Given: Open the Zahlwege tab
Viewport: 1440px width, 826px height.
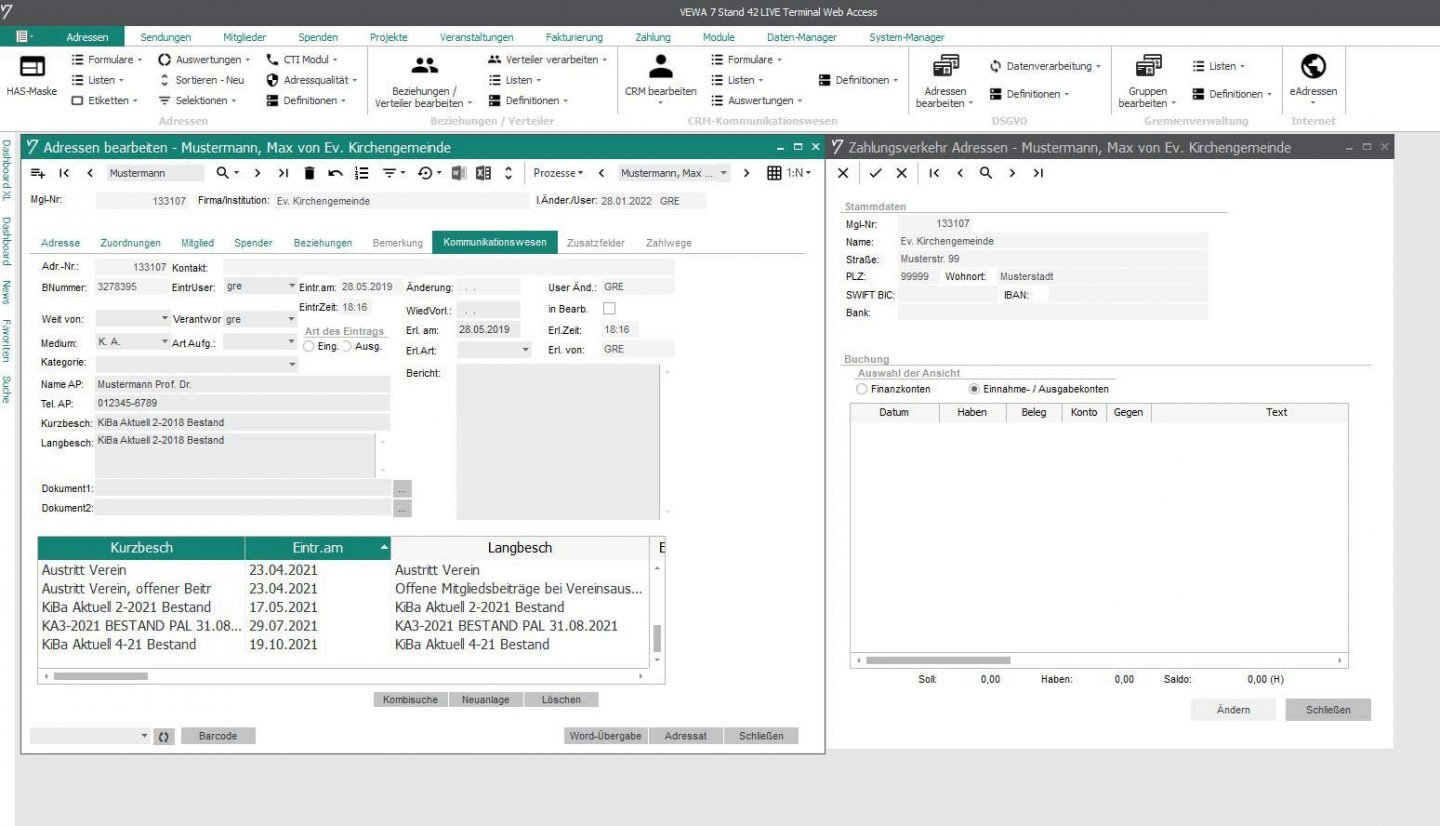Looking at the screenshot, I should (668, 243).
